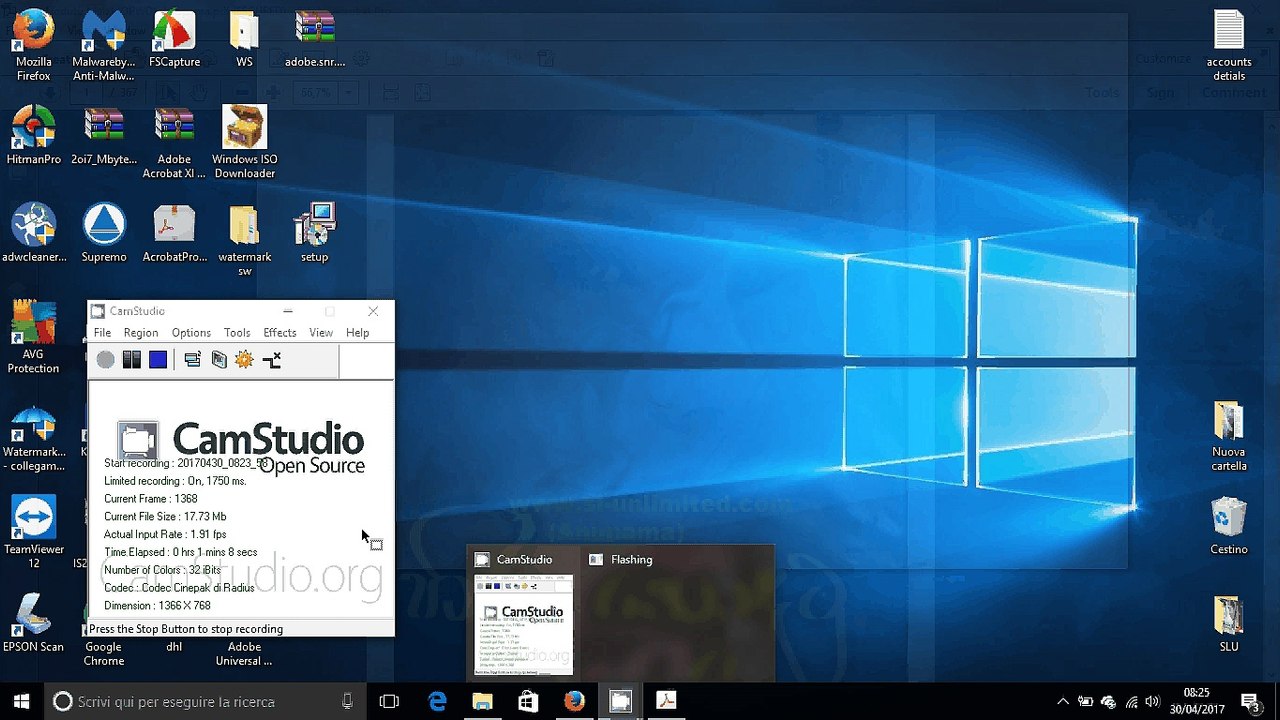Open the clock showing 08:25 and 30/04/2017
1280x720 pixels.
point(1197,702)
